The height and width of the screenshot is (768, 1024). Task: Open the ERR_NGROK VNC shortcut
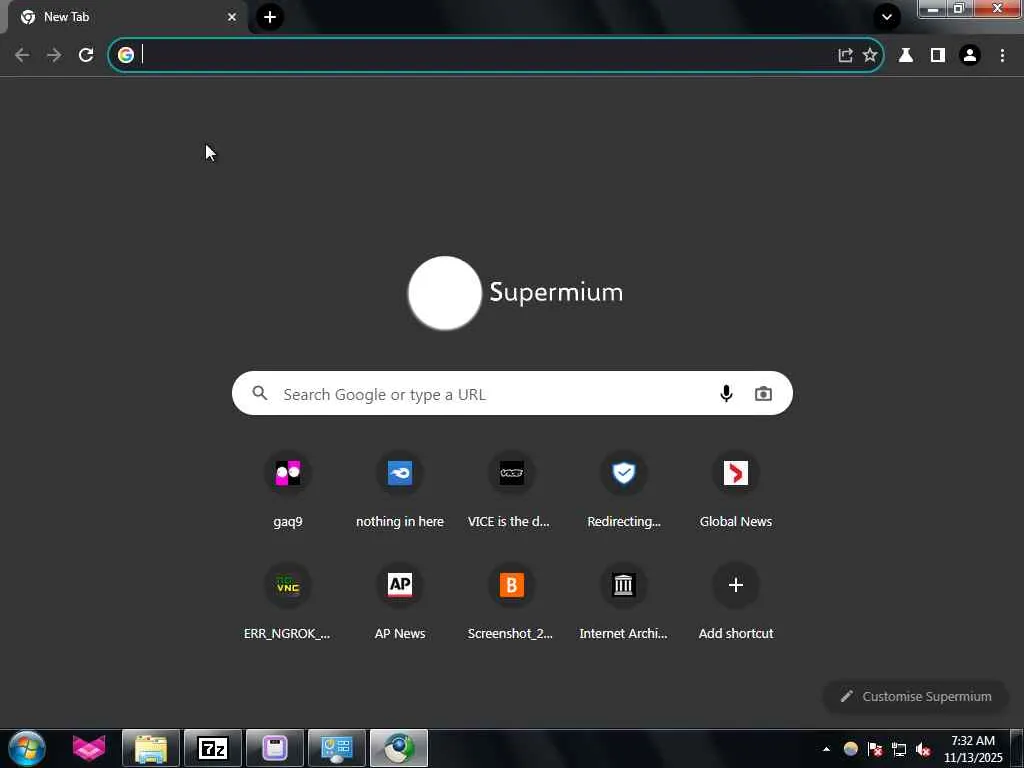pyautogui.click(x=288, y=601)
